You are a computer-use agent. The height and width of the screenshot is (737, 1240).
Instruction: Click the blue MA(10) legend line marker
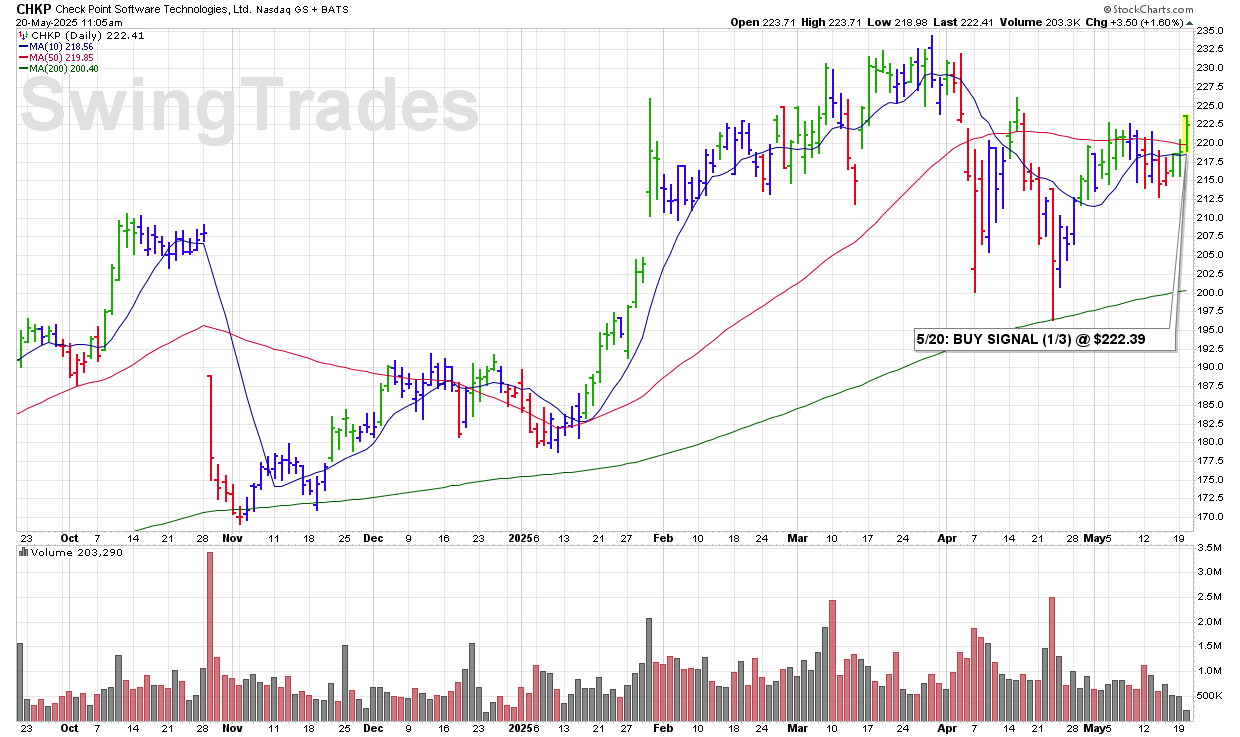pos(23,46)
